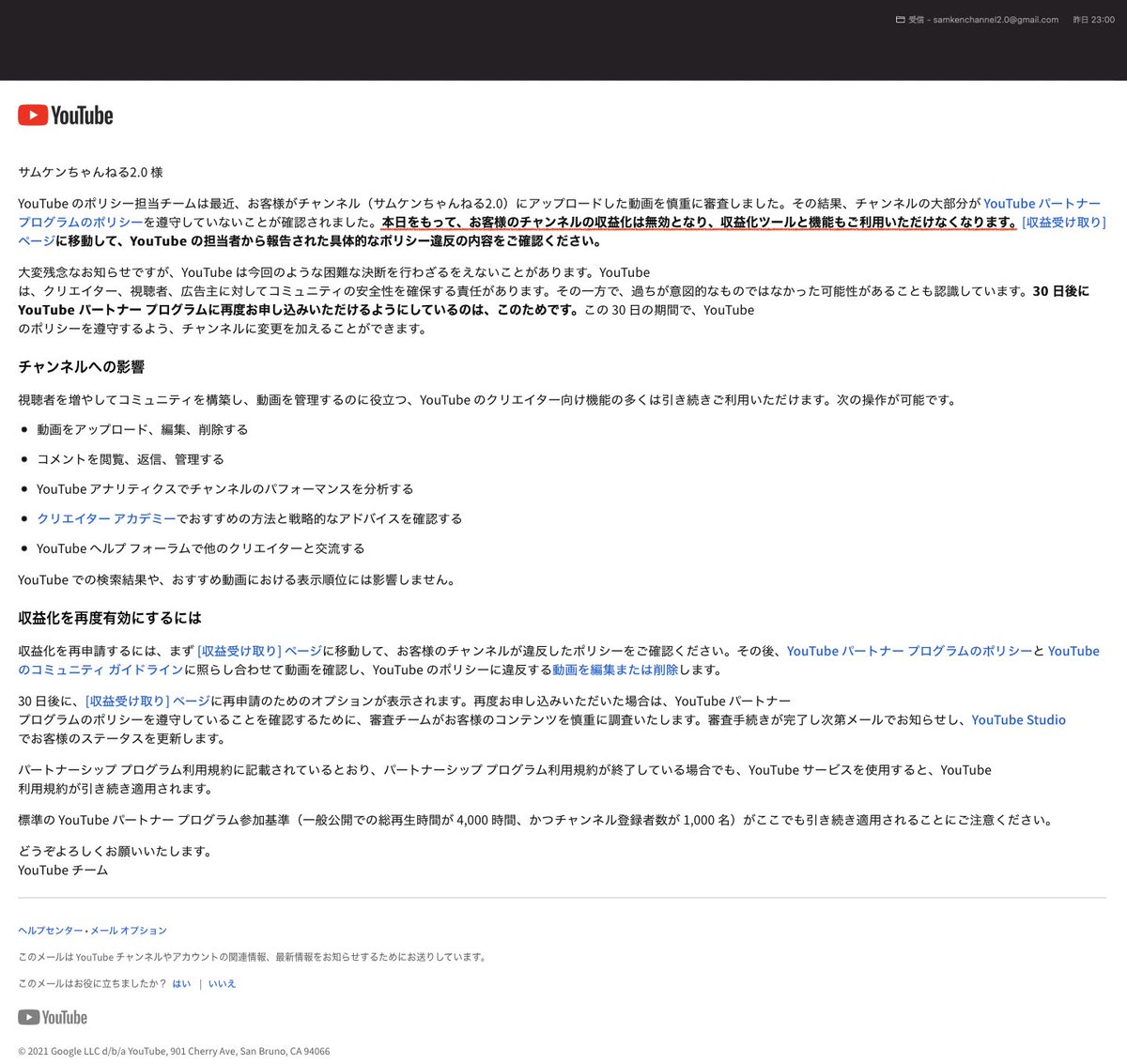Image resolution: width=1127 pixels, height=1064 pixels.
Task: Open the メール オプション footer link
Action: (x=129, y=930)
